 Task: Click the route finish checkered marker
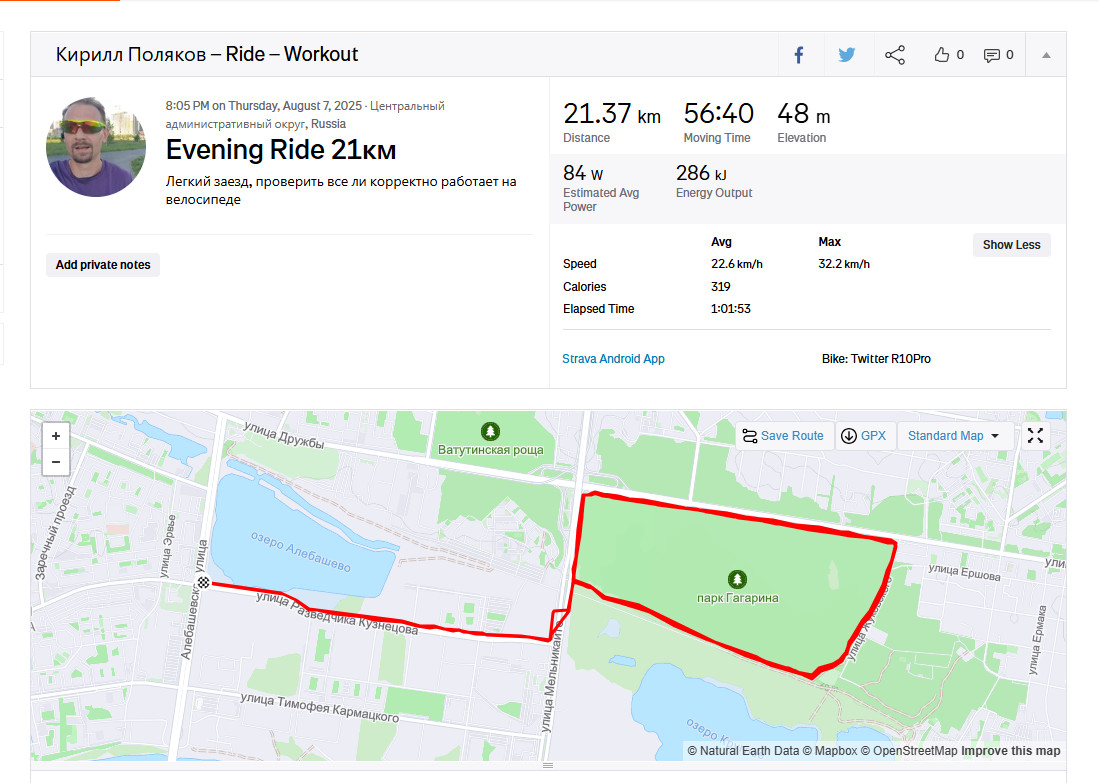[203, 583]
